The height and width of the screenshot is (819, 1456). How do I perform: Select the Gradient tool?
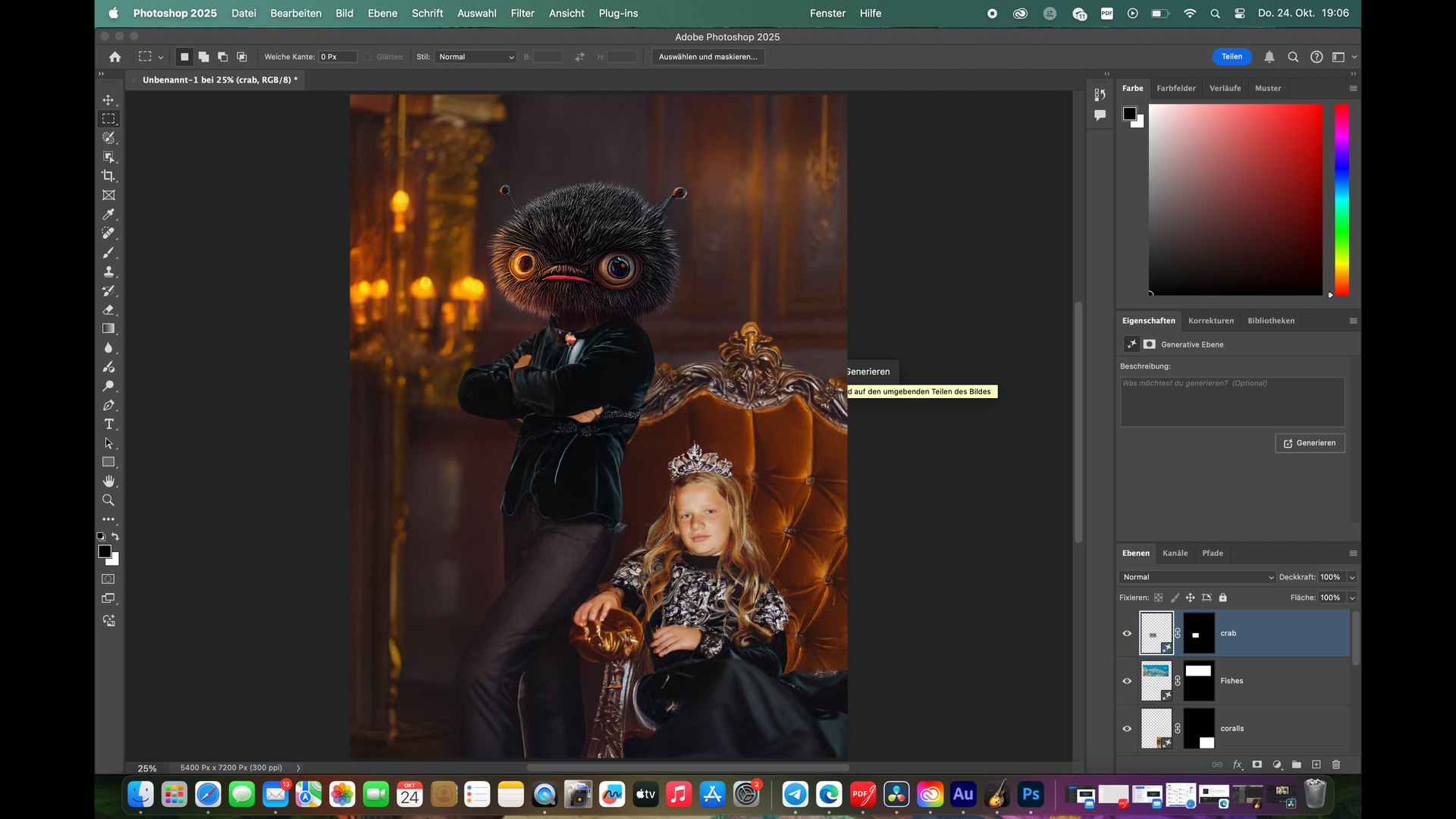[108, 328]
